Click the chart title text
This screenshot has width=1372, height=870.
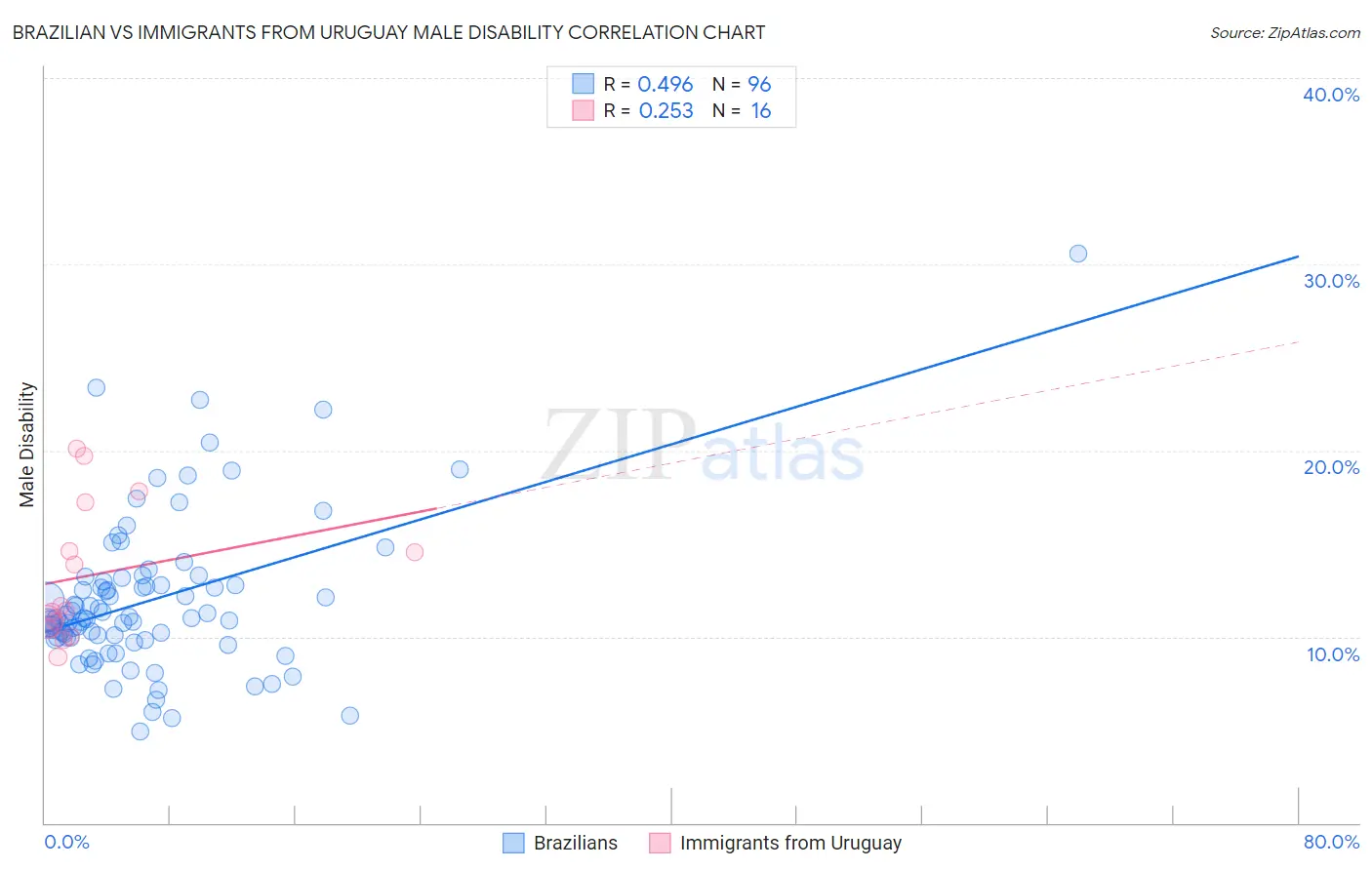(388, 33)
